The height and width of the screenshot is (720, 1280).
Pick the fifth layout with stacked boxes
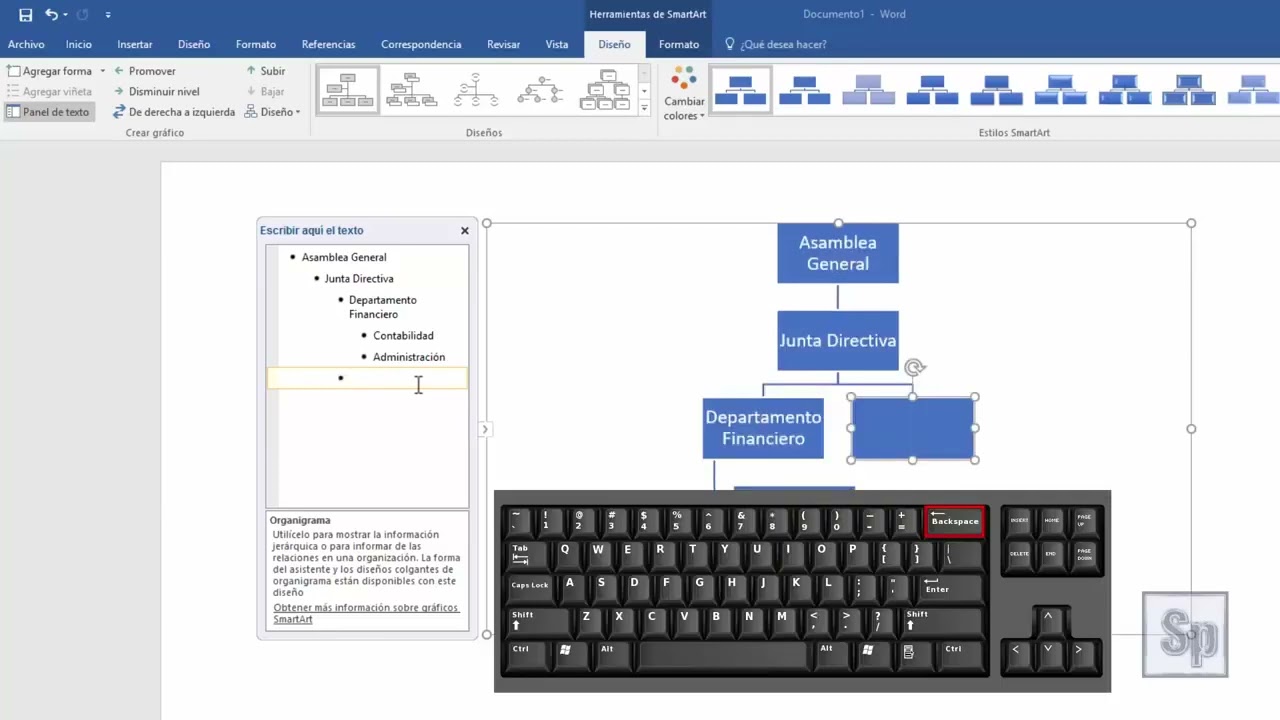click(x=604, y=90)
